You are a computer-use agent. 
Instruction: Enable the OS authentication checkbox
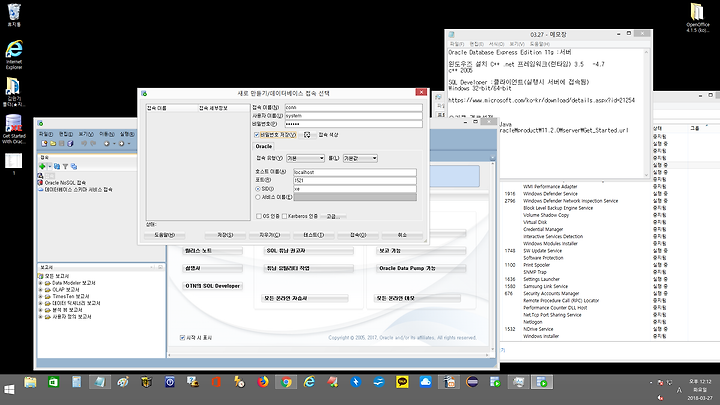point(259,216)
